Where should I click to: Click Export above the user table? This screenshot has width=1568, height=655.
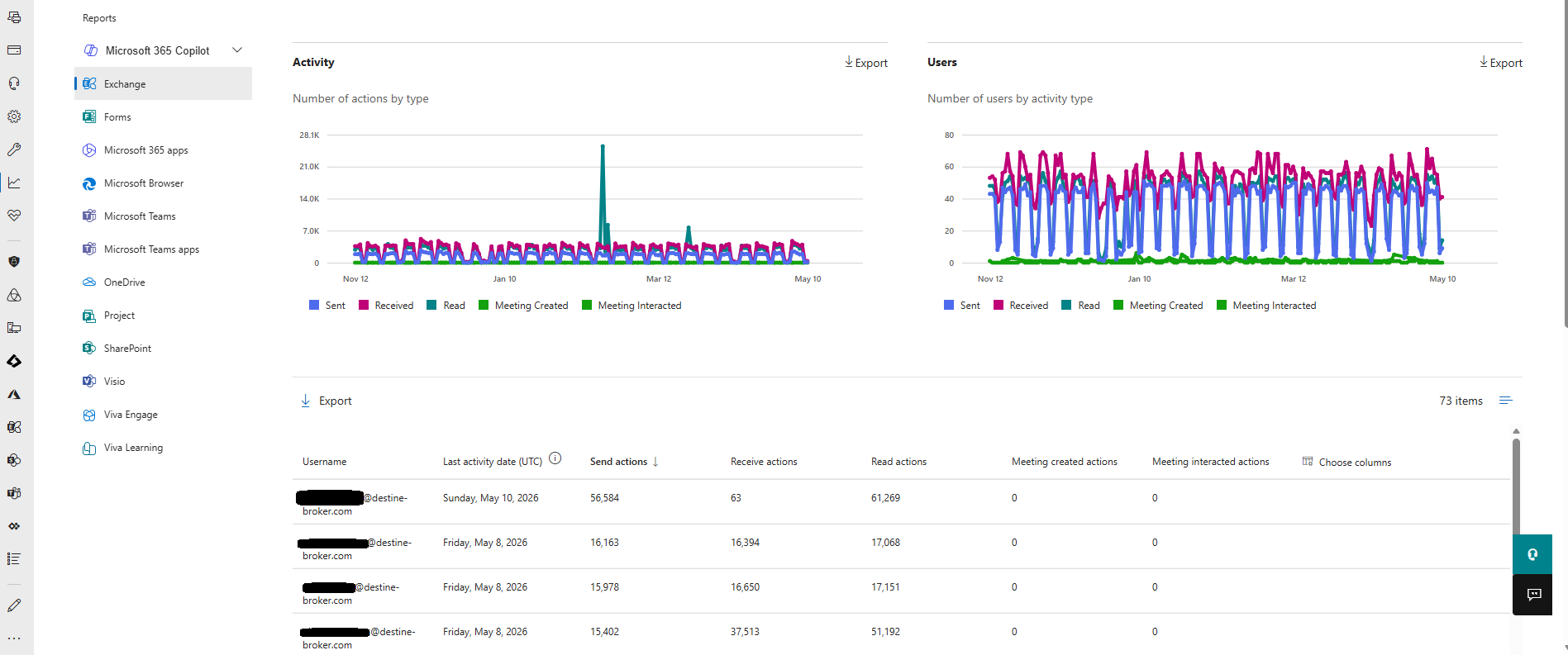[x=326, y=401]
